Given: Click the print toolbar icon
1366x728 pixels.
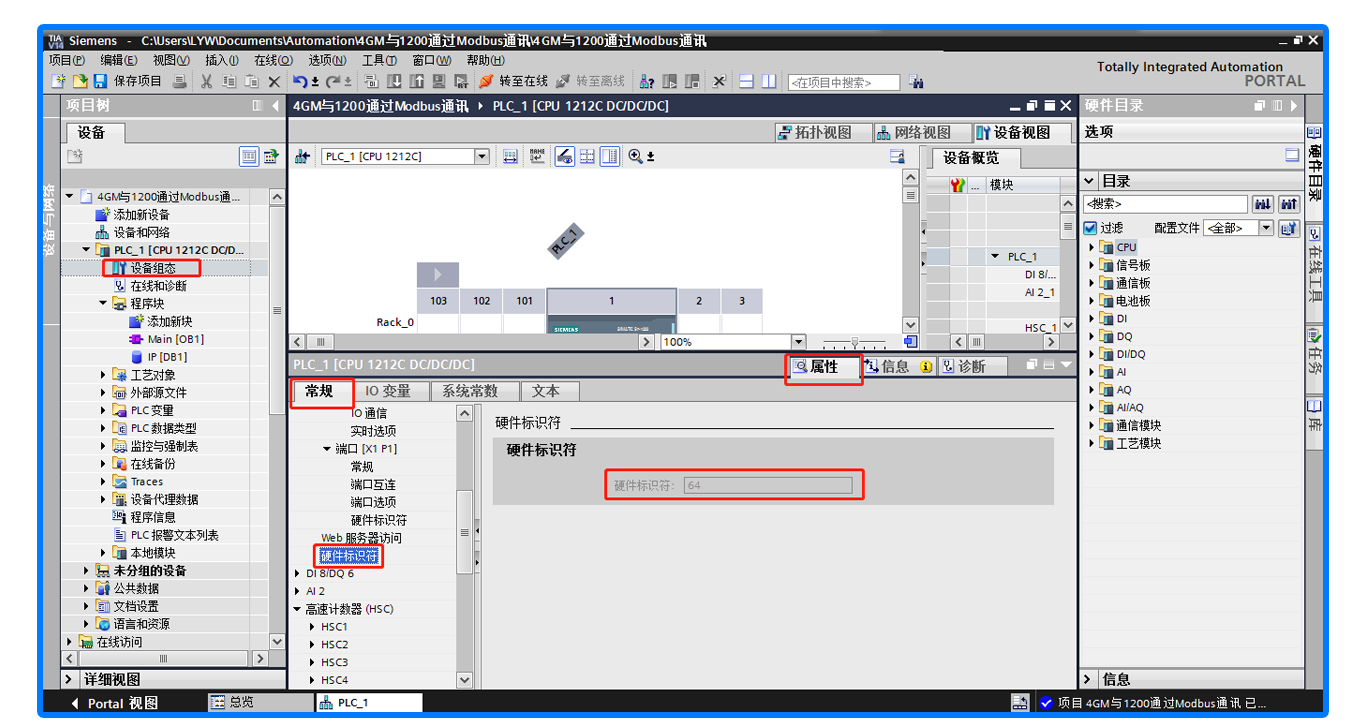Looking at the screenshot, I should coord(180,81).
